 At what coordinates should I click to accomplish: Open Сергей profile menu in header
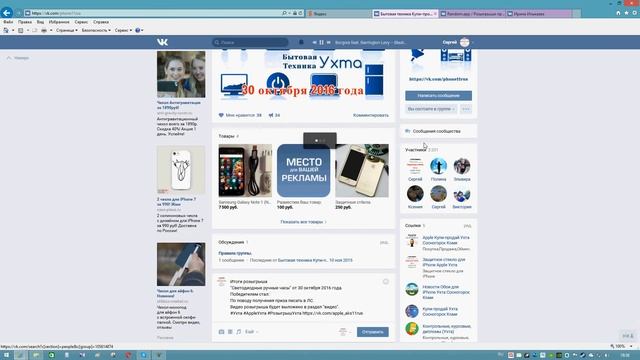(x=457, y=42)
